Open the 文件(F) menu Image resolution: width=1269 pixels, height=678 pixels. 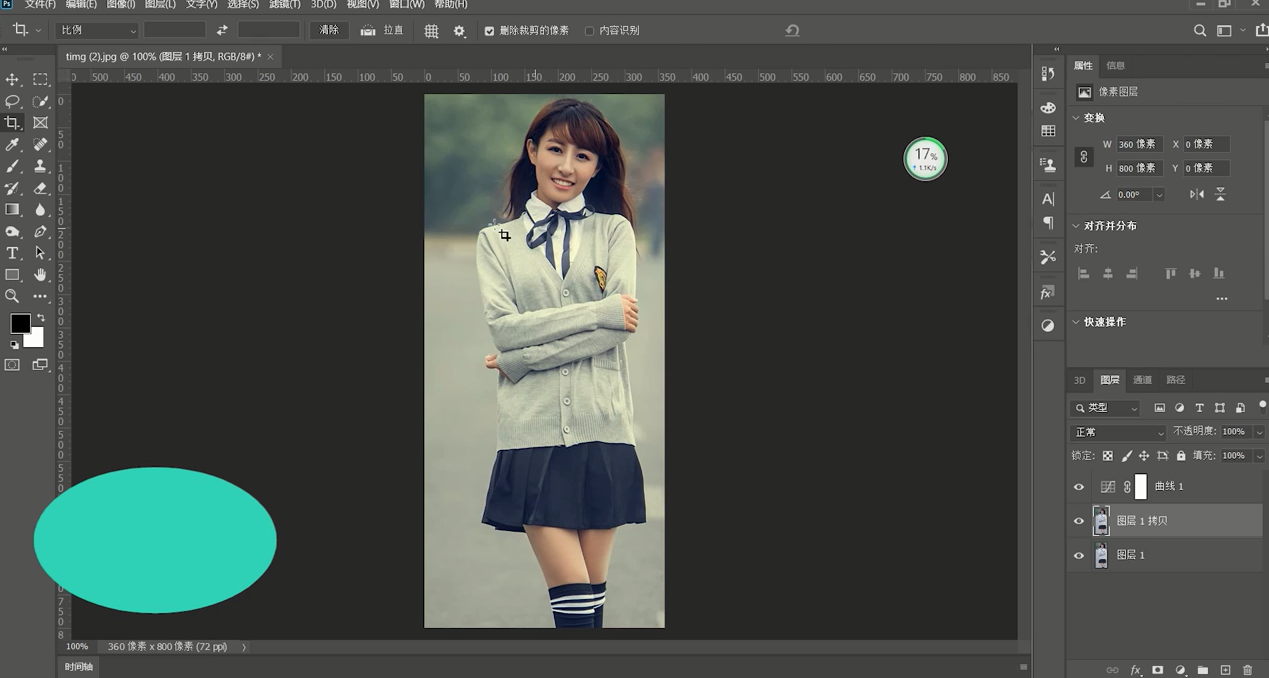point(40,5)
